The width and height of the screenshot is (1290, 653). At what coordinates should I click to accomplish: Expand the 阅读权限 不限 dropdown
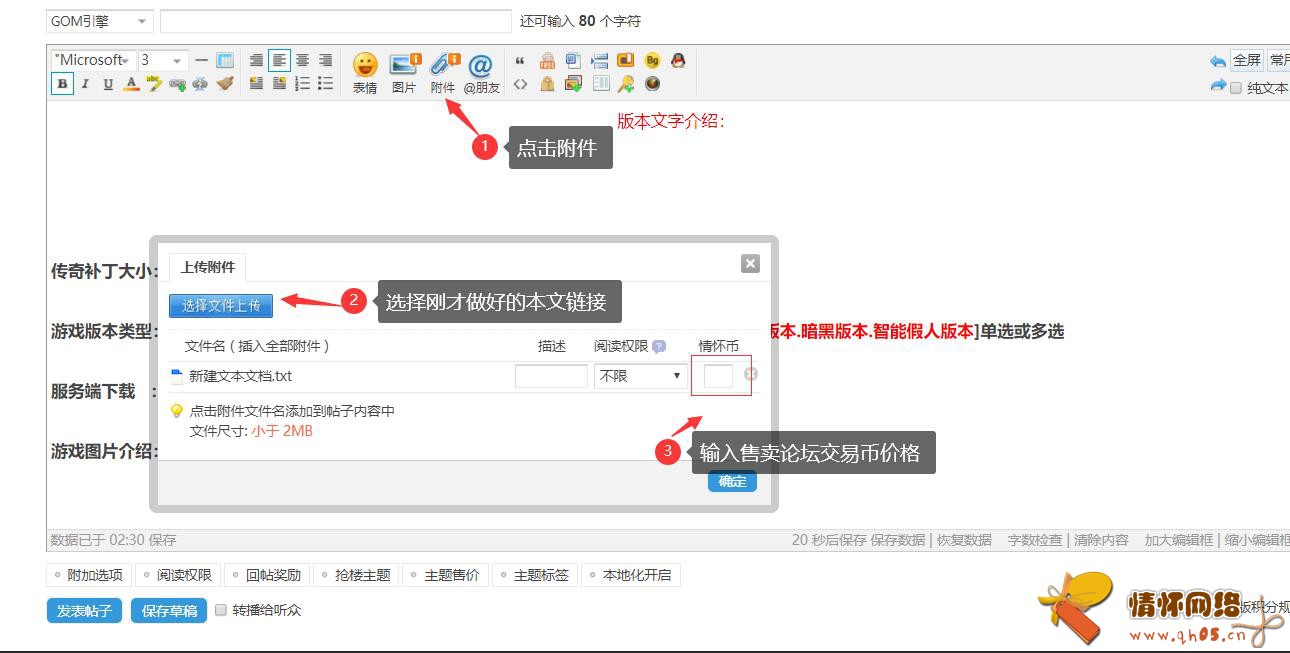(640, 376)
